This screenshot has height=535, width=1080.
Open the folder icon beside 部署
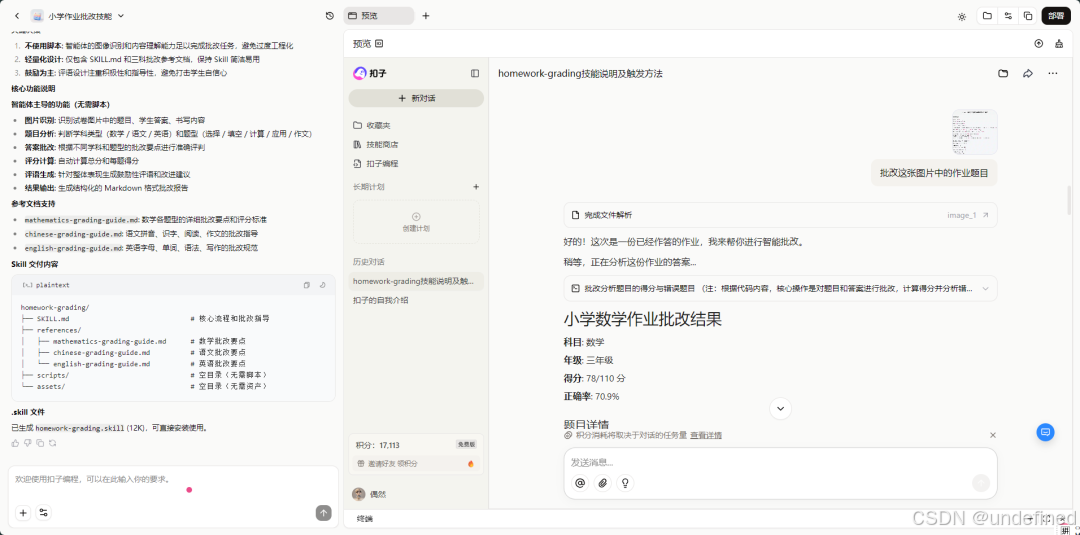(x=987, y=16)
